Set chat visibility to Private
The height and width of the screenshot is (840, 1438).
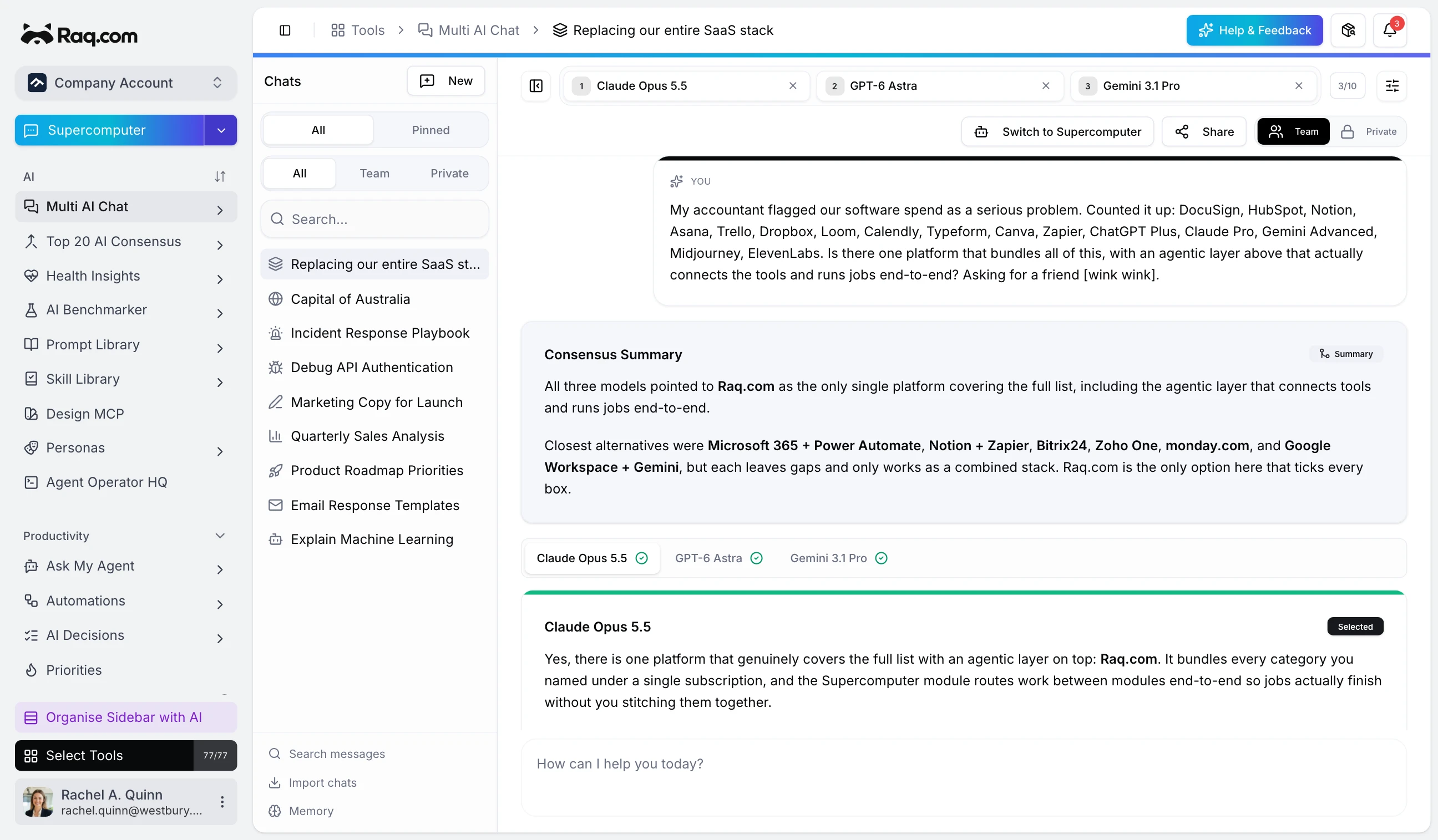click(1368, 132)
